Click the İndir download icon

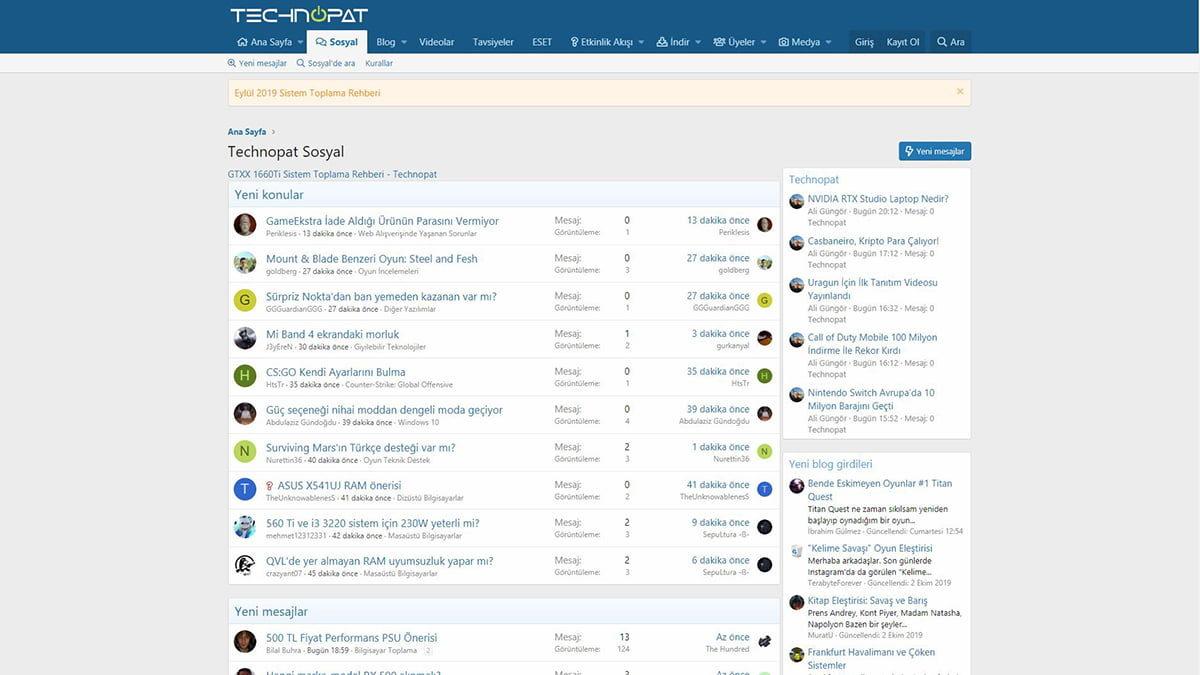click(660, 42)
